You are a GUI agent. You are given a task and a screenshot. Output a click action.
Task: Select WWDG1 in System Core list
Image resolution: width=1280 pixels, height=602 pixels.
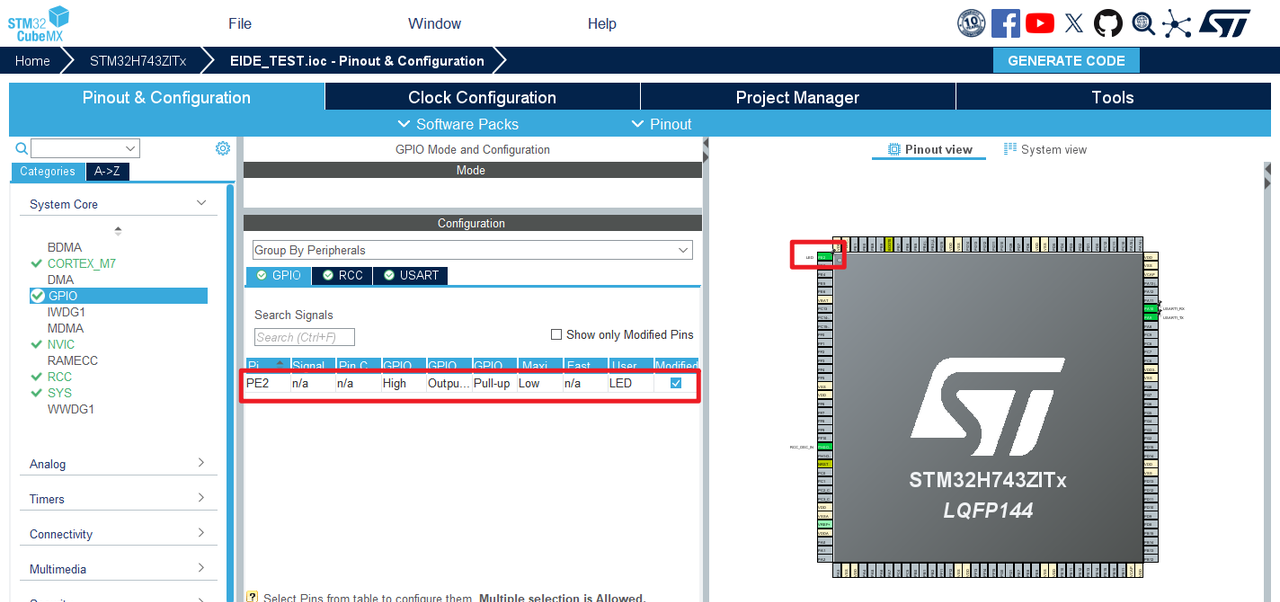71,409
